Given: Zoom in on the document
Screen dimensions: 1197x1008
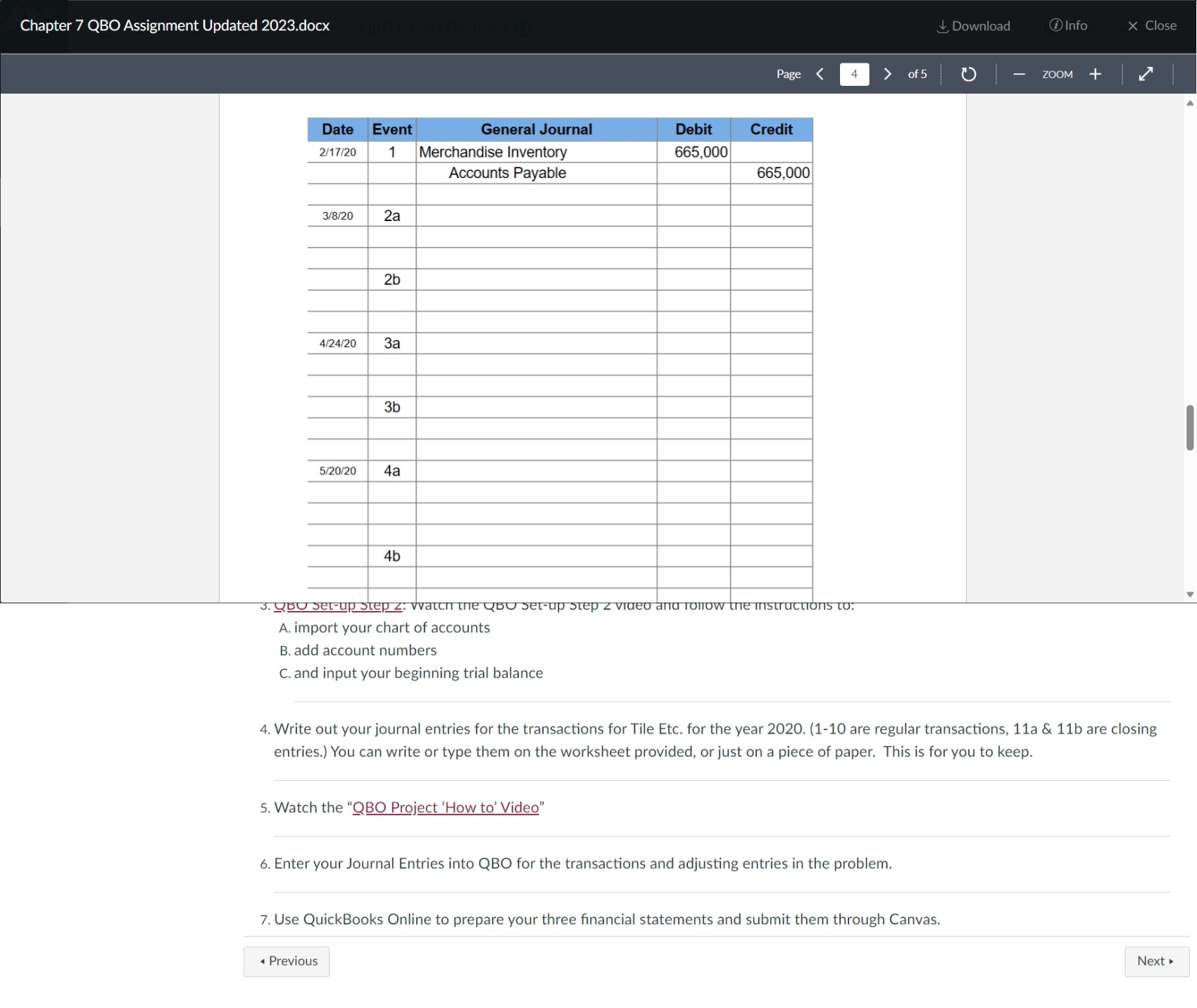Looking at the screenshot, I should pyautogui.click(x=1095, y=74).
